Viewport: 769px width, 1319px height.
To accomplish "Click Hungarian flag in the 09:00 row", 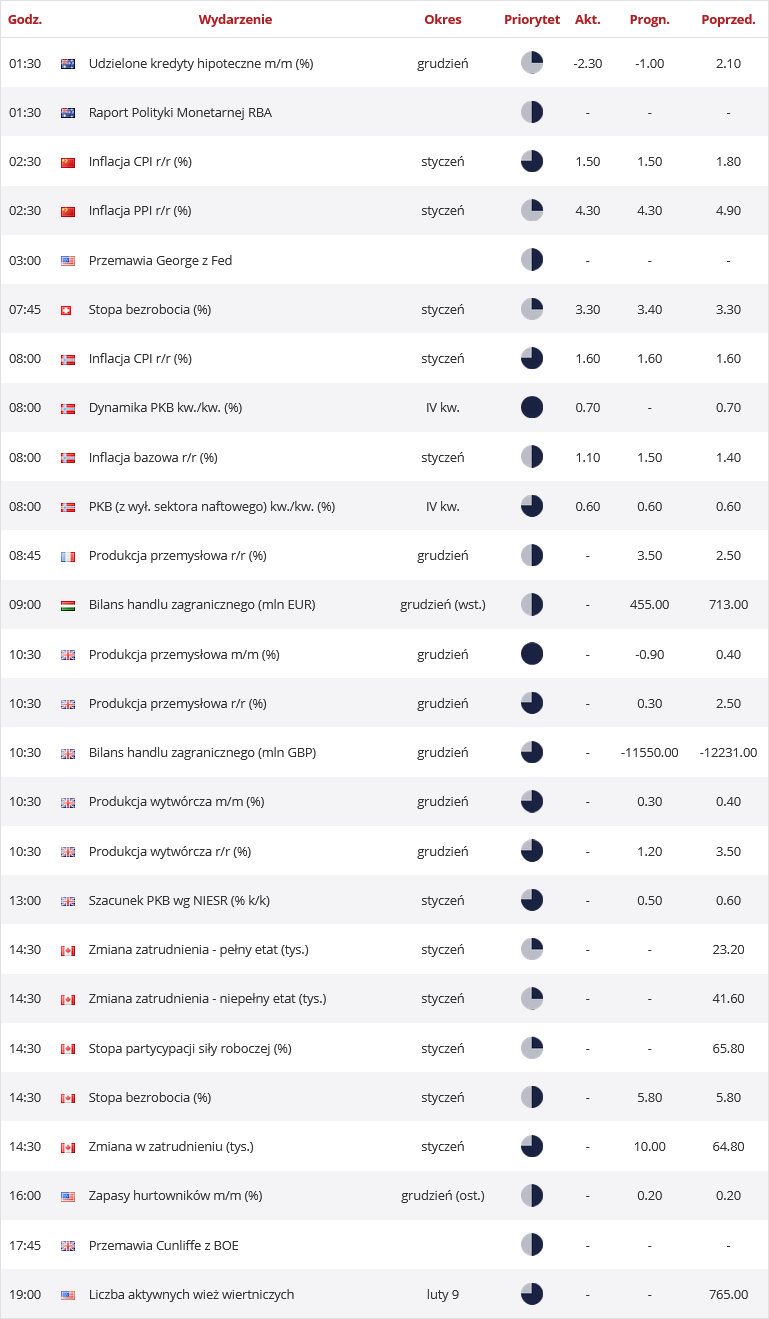I will 68,605.
